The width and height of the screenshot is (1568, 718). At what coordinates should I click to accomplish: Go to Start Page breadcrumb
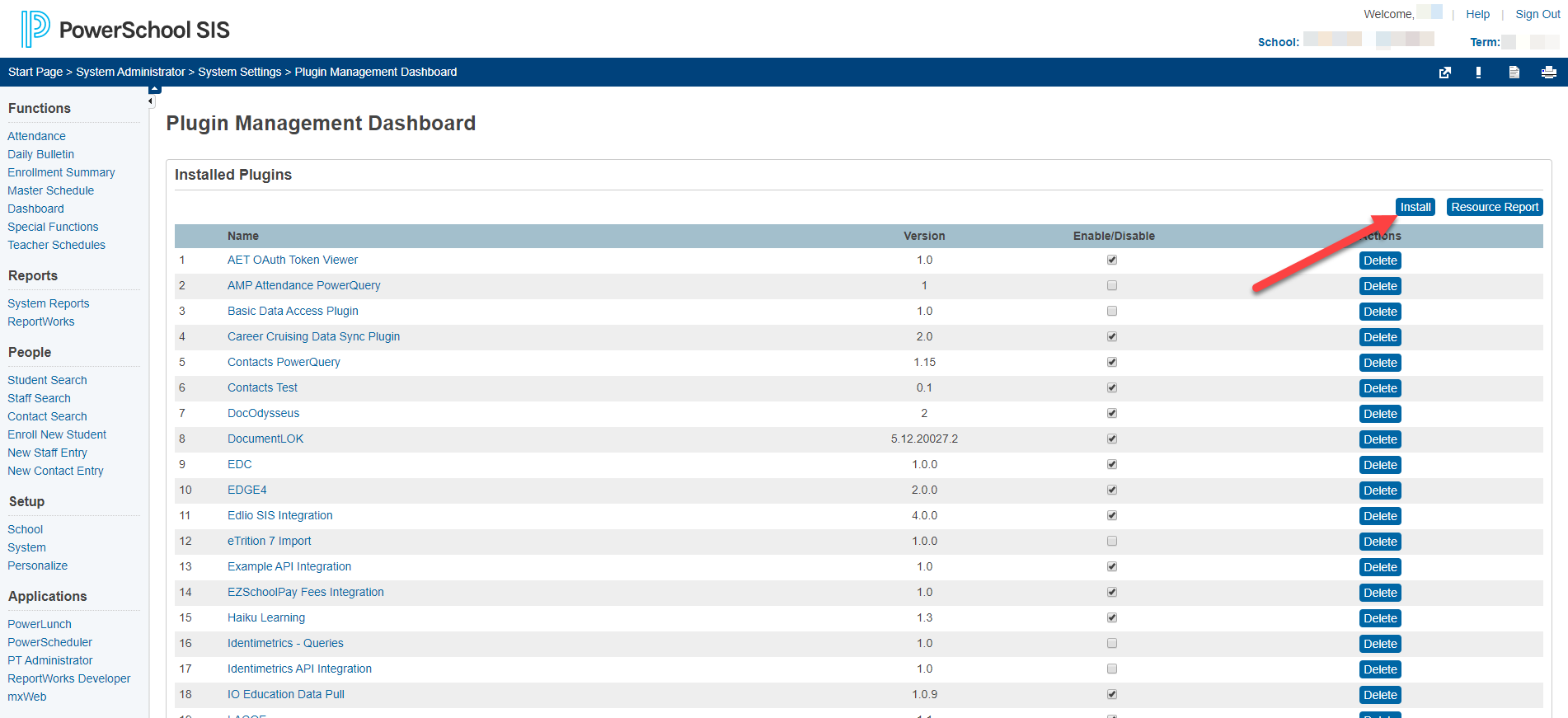click(35, 72)
